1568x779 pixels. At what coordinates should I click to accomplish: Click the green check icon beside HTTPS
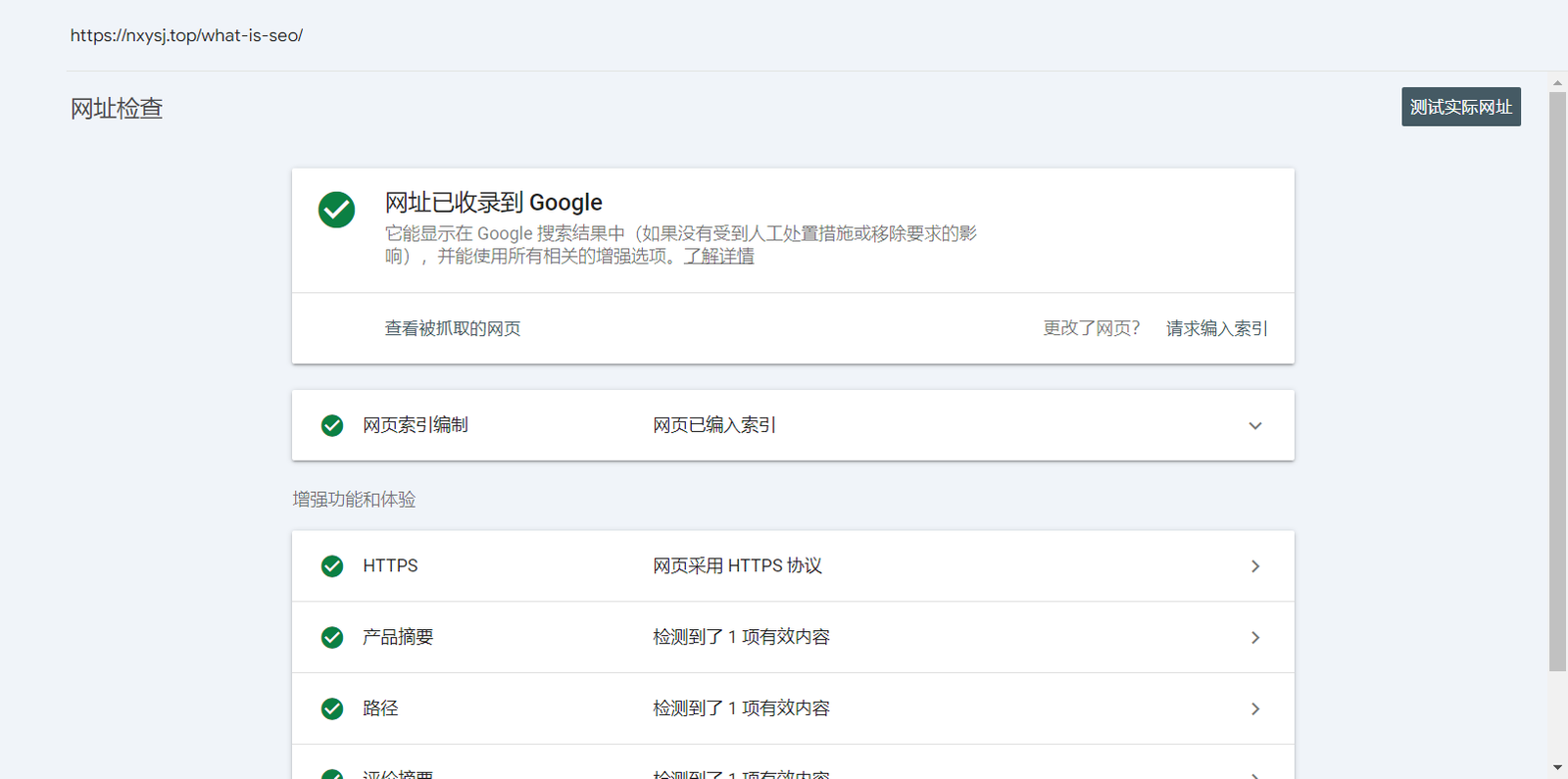[332, 566]
